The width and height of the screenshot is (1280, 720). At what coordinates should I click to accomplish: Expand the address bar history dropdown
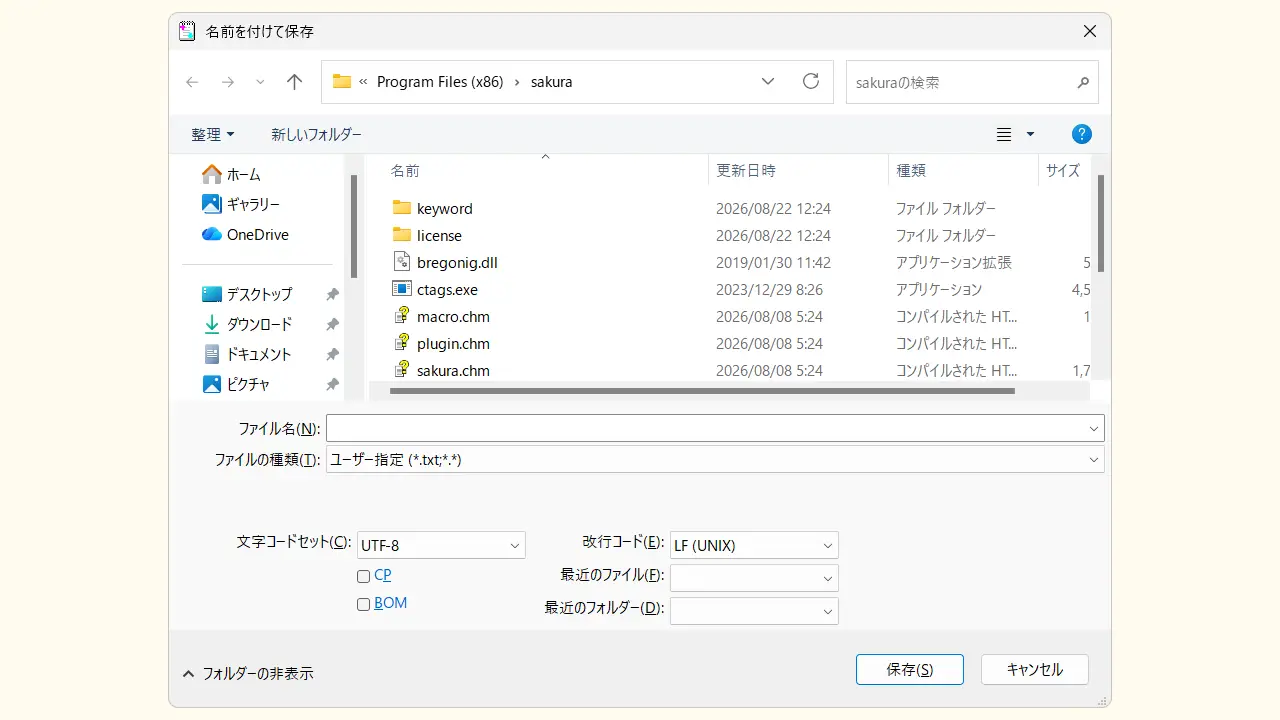pos(768,82)
